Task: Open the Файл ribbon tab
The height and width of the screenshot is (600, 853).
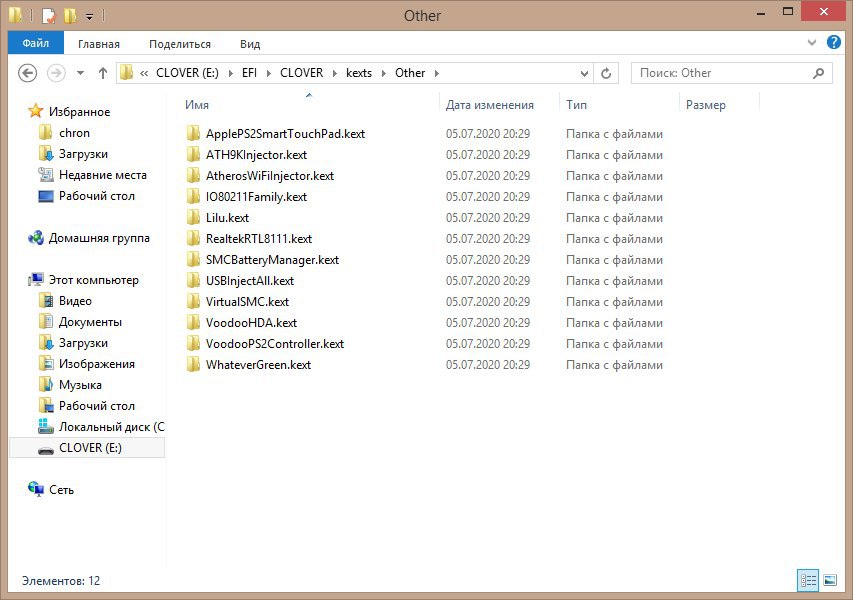Action: pyautogui.click(x=36, y=43)
